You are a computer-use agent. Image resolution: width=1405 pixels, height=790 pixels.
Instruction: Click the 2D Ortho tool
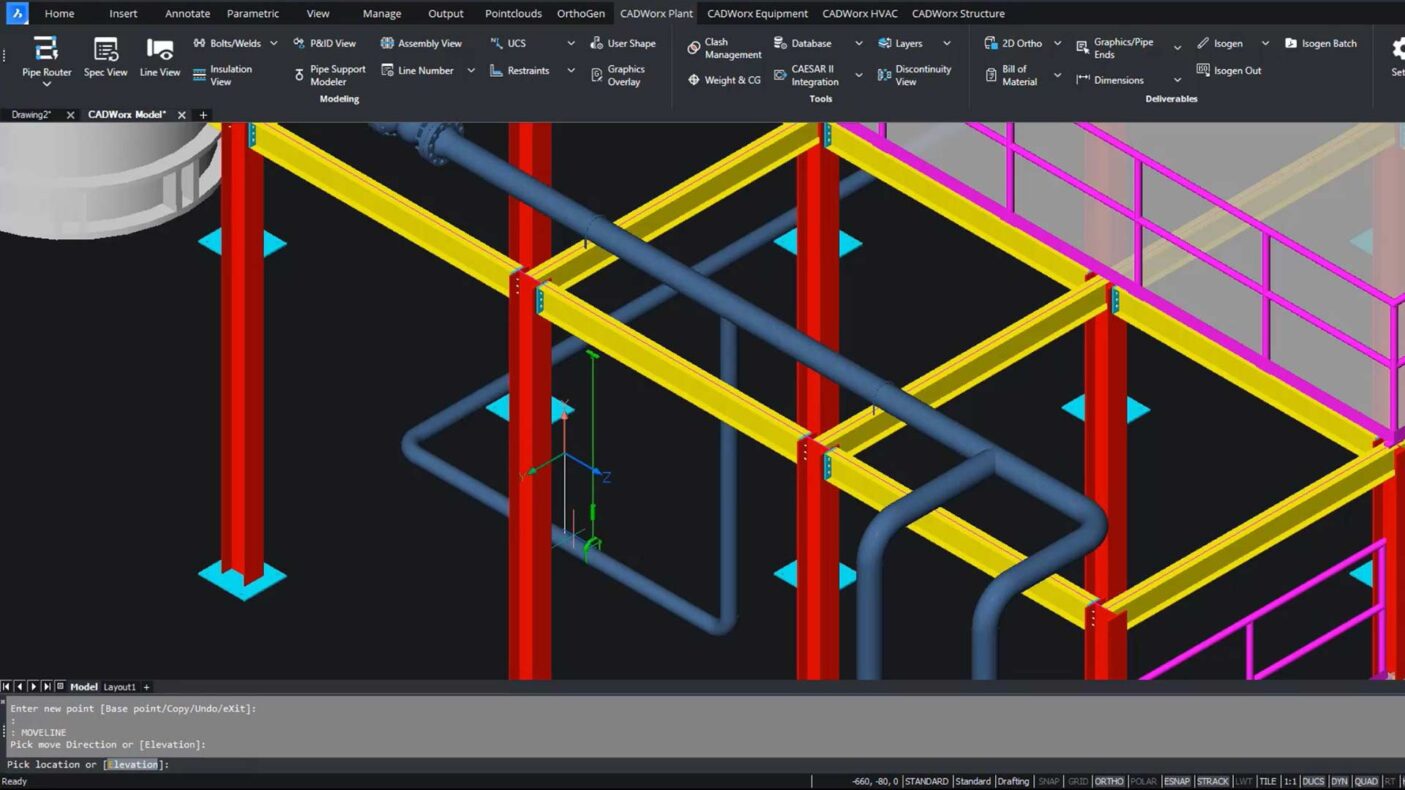[1012, 43]
